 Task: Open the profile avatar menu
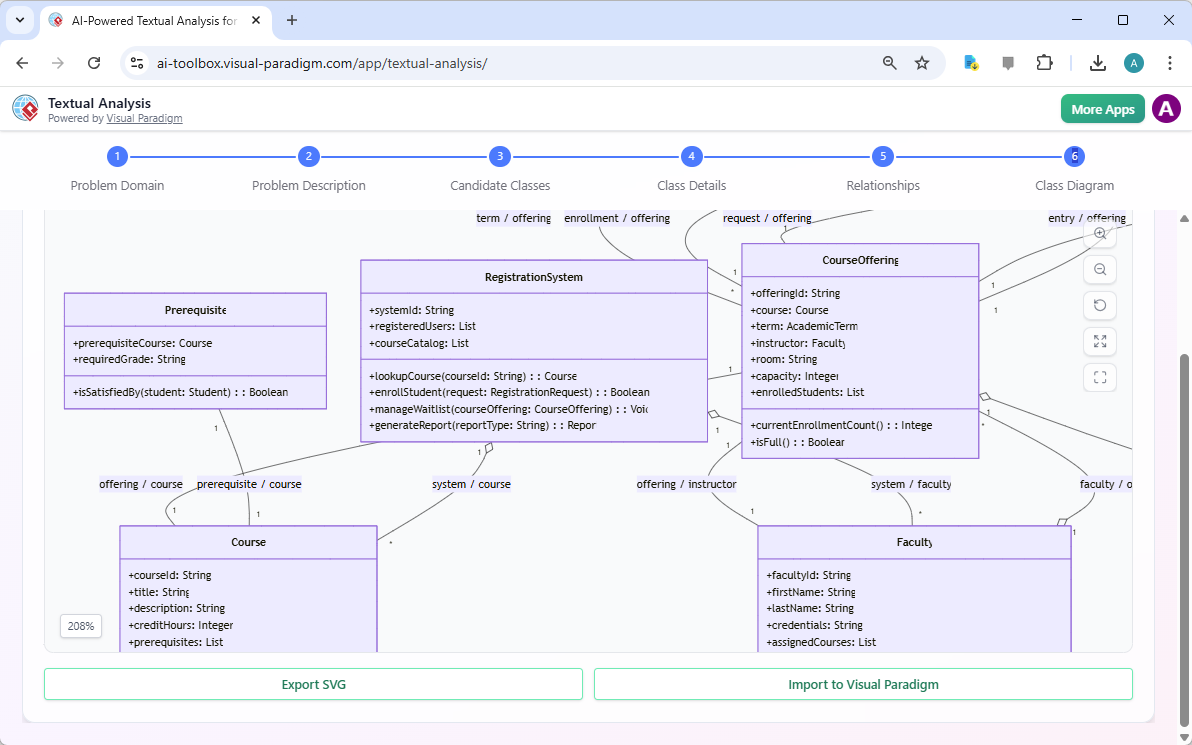(x=1166, y=108)
